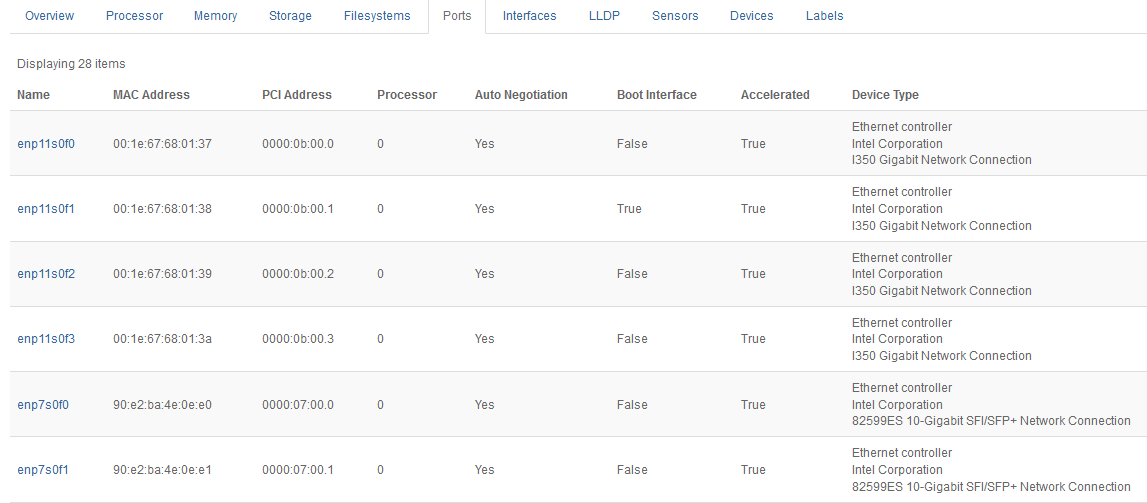Select port enp11s0f2 link
The width and height of the screenshot is (1147, 503).
[x=46, y=274]
